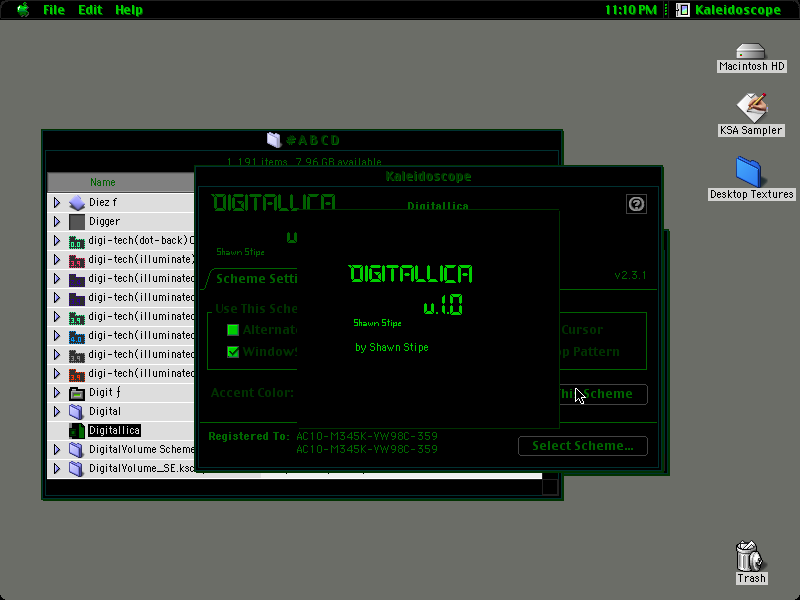Select the DigitalVolume Scheme folder icon

77,449
